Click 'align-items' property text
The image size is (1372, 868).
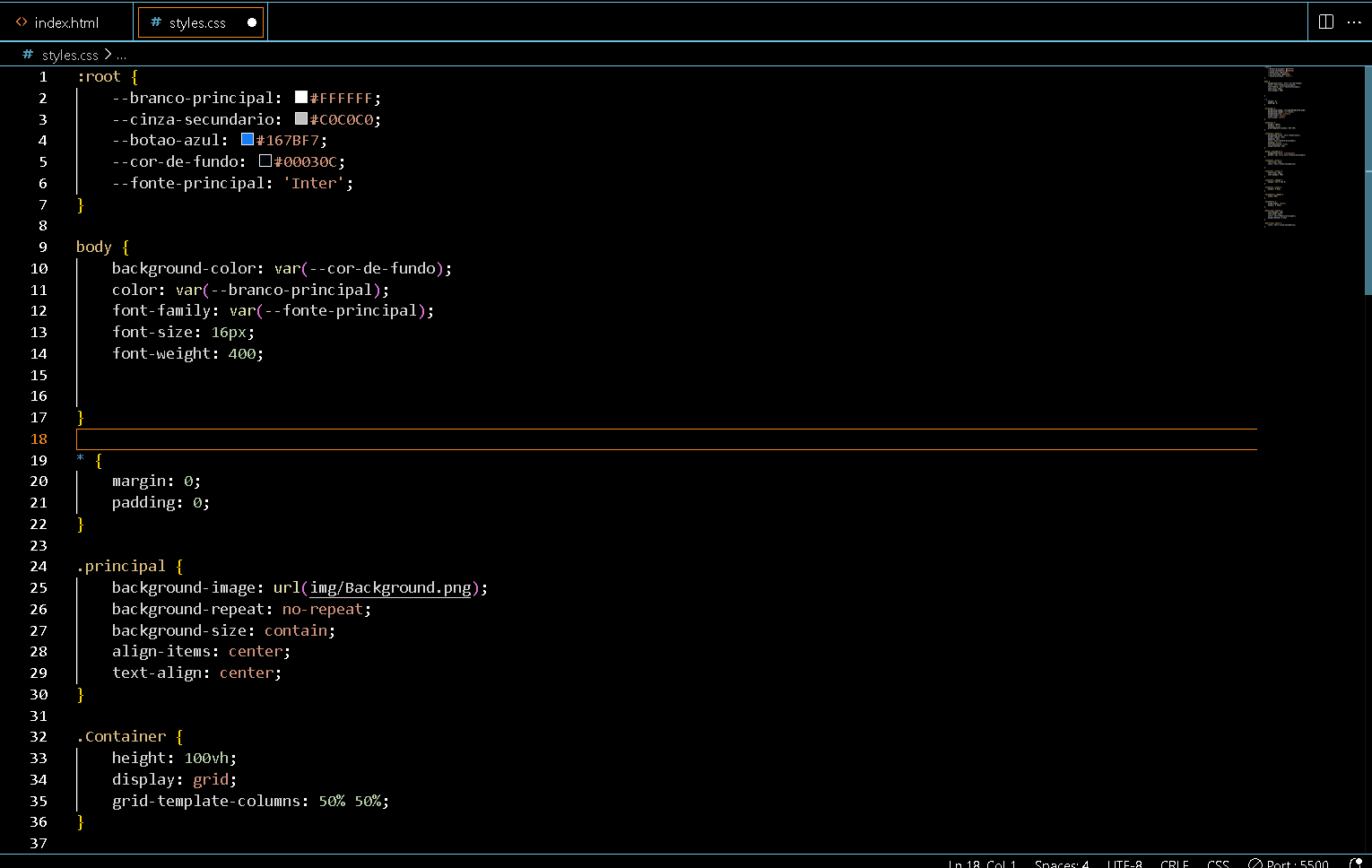[x=161, y=652]
